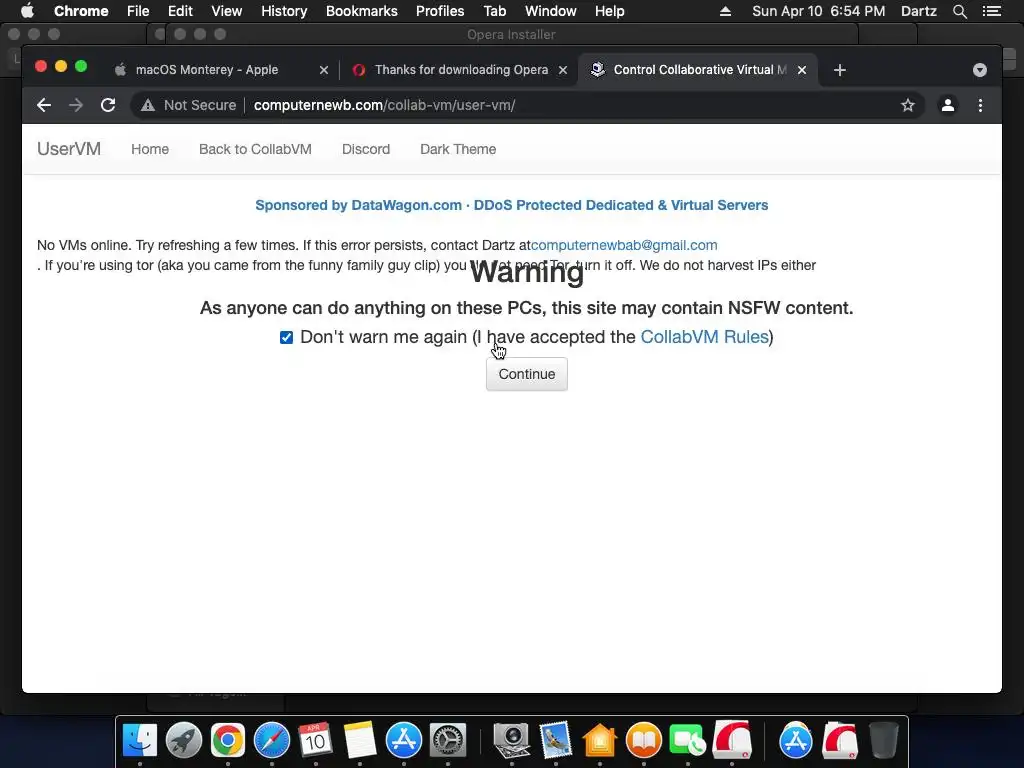Click the browser forward arrow
The width and height of the screenshot is (1024, 768).
[x=76, y=105]
